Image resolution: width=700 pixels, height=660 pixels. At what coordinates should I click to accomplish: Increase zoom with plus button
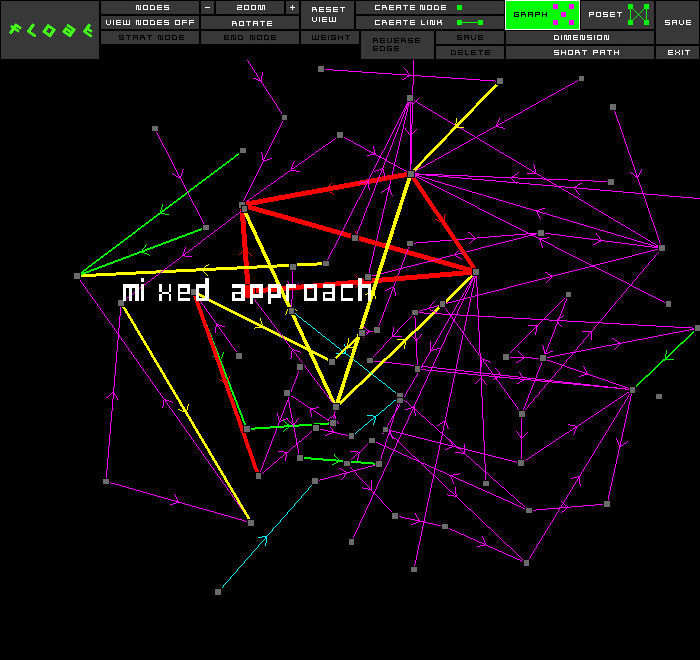click(292, 8)
